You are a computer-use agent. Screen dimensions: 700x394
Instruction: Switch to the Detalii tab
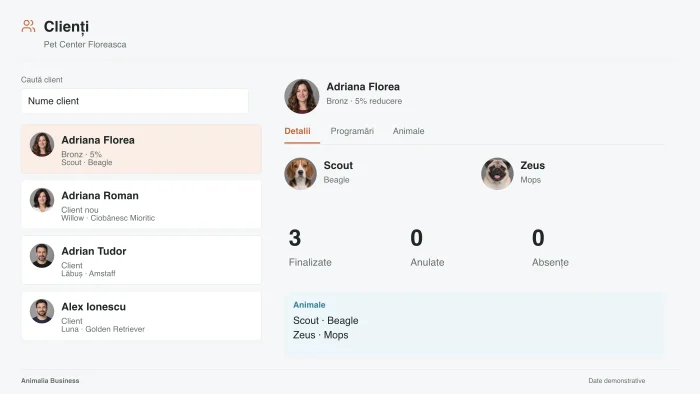297,131
